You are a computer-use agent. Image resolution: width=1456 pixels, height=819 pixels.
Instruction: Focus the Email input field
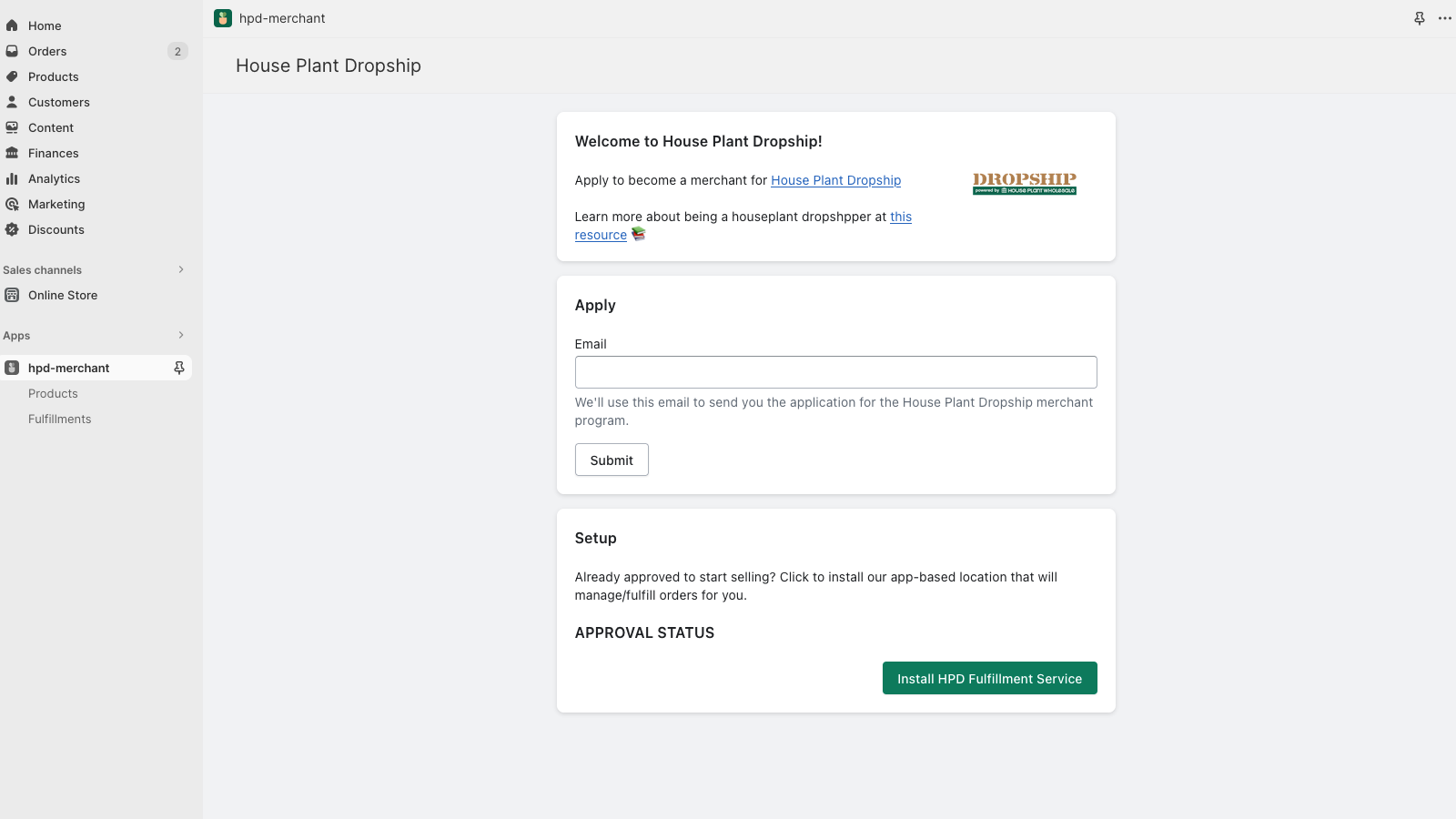(836, 372)
